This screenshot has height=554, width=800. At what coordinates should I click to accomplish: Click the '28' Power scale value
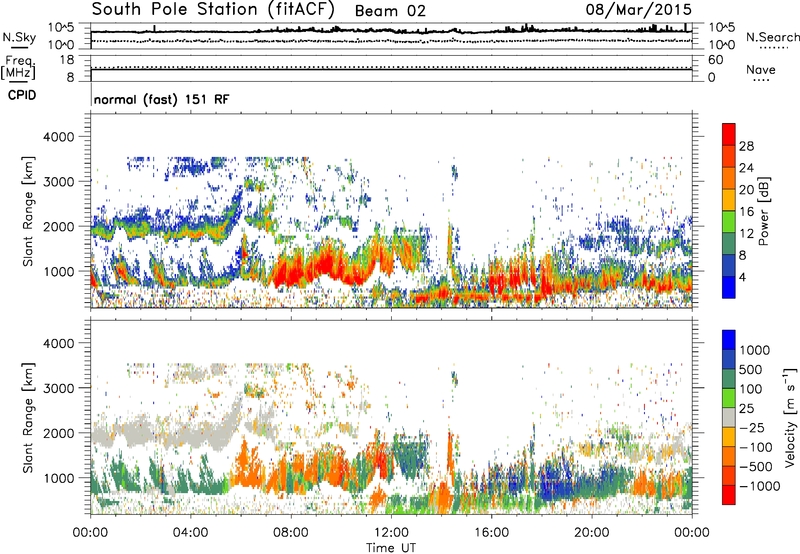click(746, 146)
